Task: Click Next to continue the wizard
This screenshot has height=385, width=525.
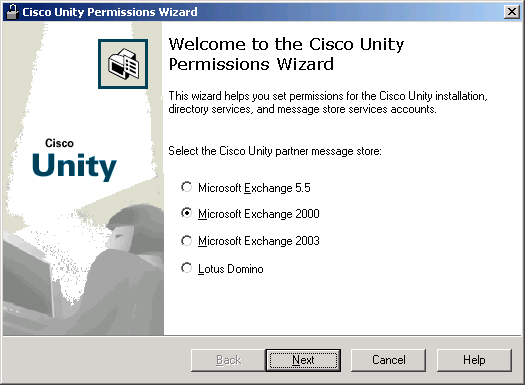Action: (x=303, y=360)
